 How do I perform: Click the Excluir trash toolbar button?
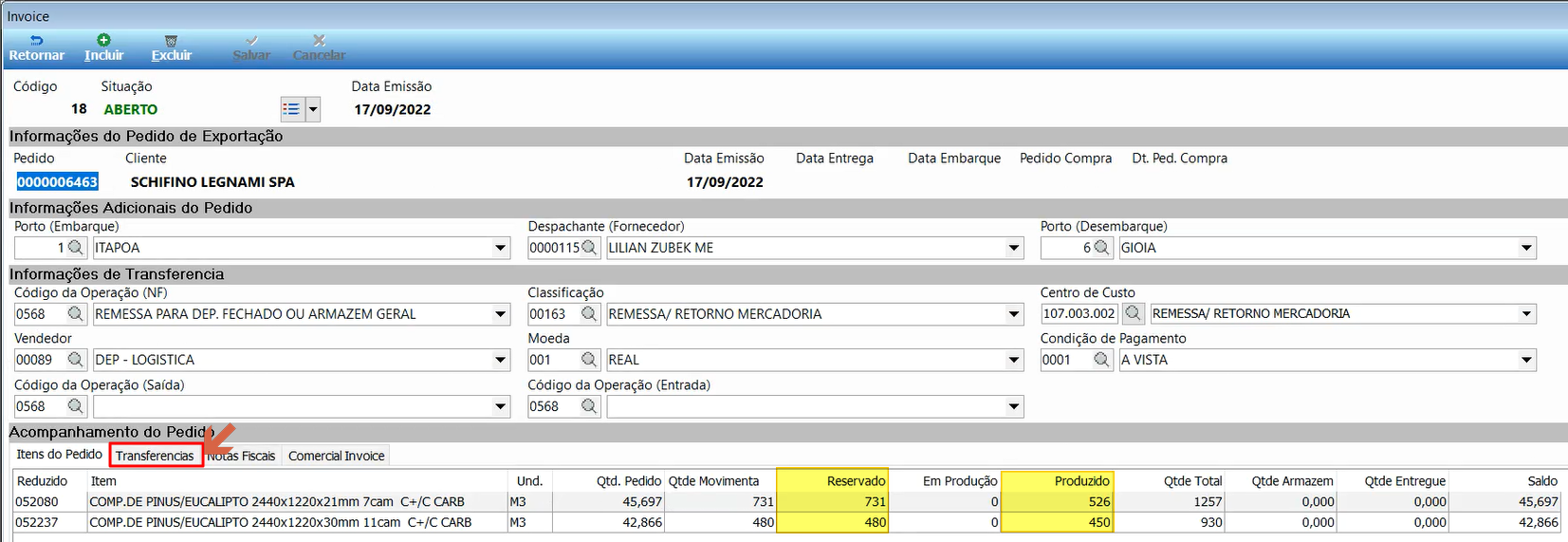click(171, 47)
